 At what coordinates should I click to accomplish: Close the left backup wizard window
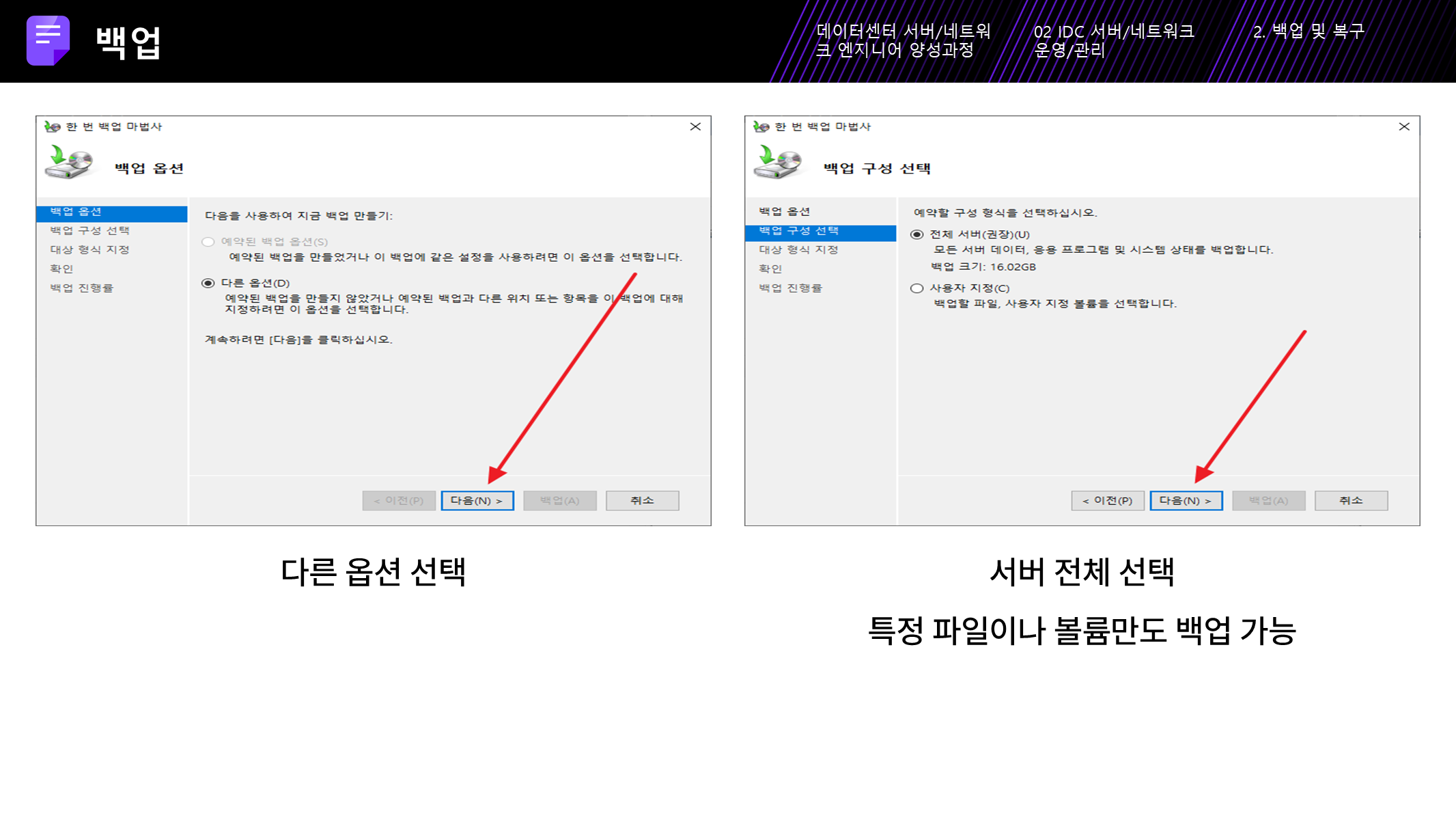(695, 126)
